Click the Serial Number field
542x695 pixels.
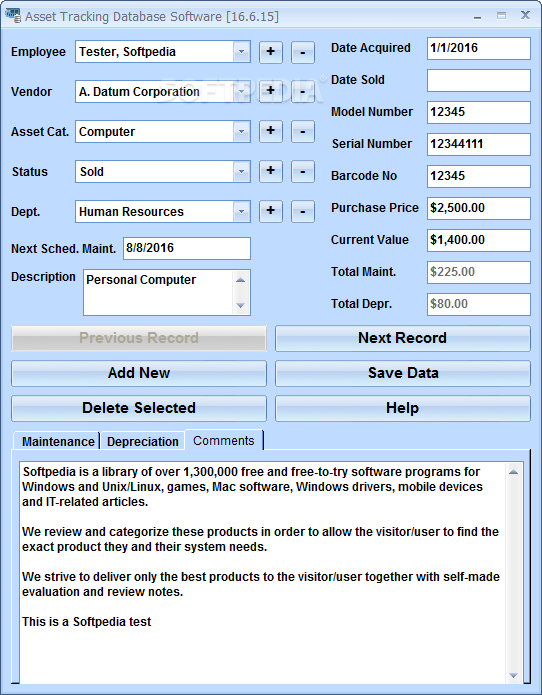(x=479, y=144)
